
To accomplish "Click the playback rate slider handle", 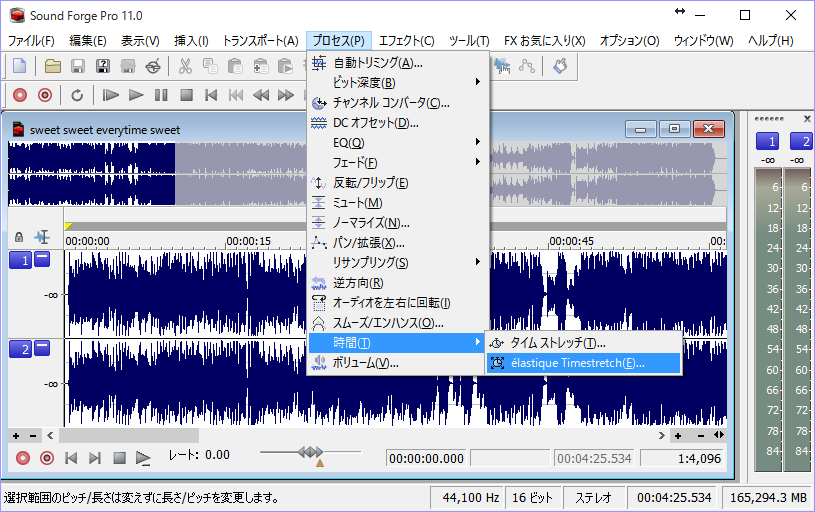I will tap(311, 452).
